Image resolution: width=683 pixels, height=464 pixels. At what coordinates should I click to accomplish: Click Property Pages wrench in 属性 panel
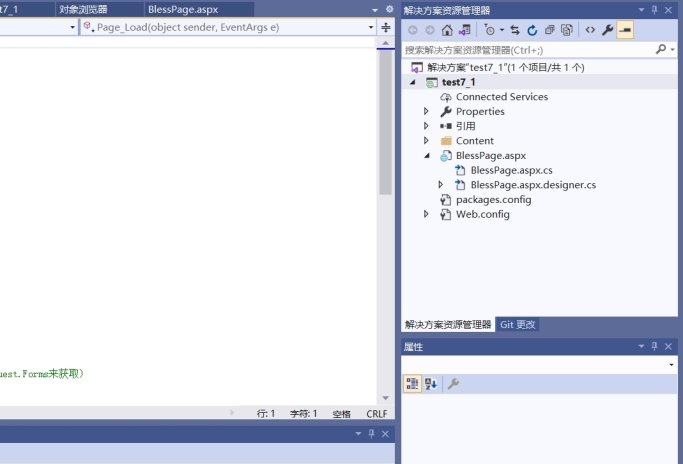pyautogui.click(x=453, y=384)
